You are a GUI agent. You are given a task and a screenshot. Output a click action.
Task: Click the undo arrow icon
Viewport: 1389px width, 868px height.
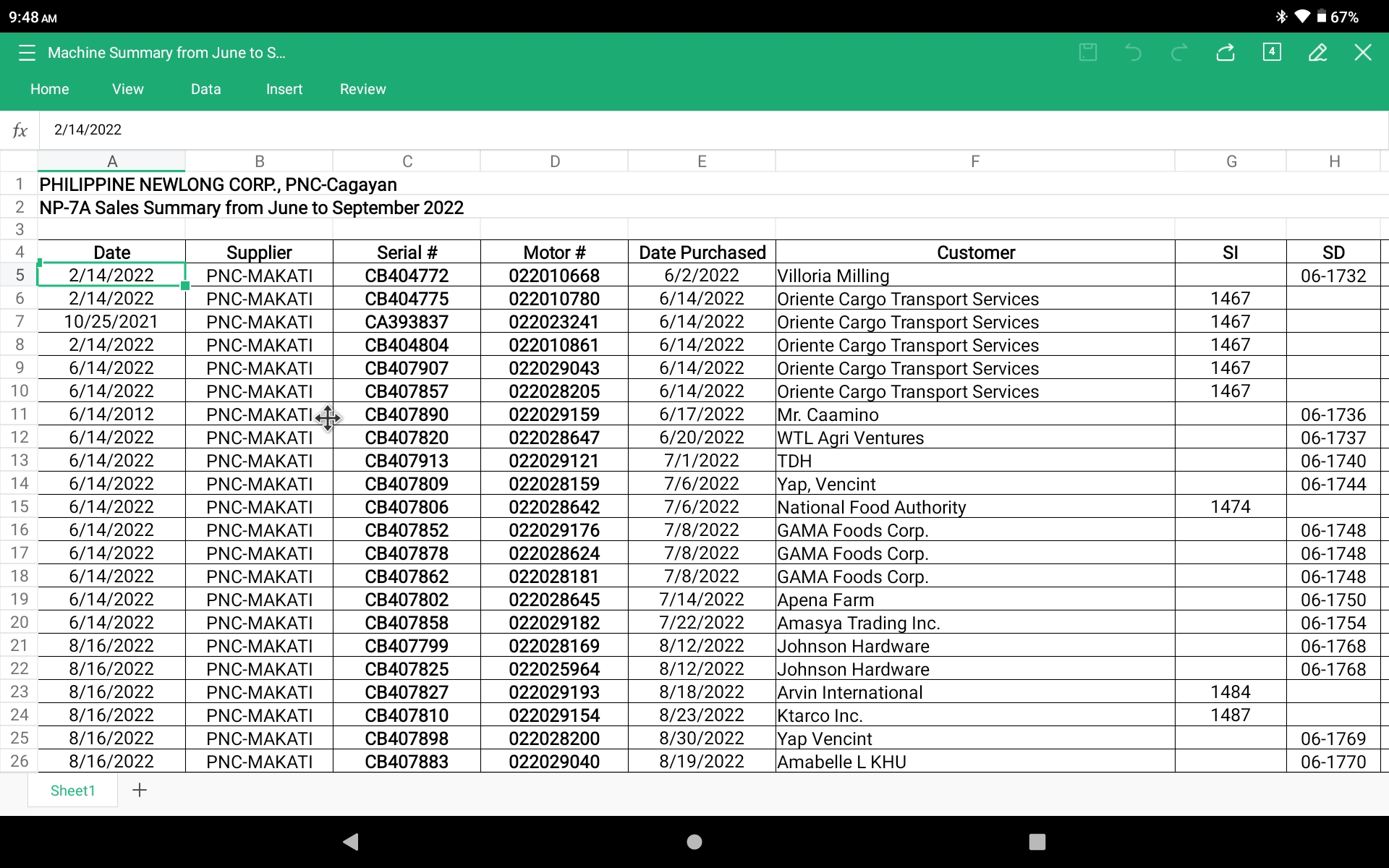click(1133, 52)
